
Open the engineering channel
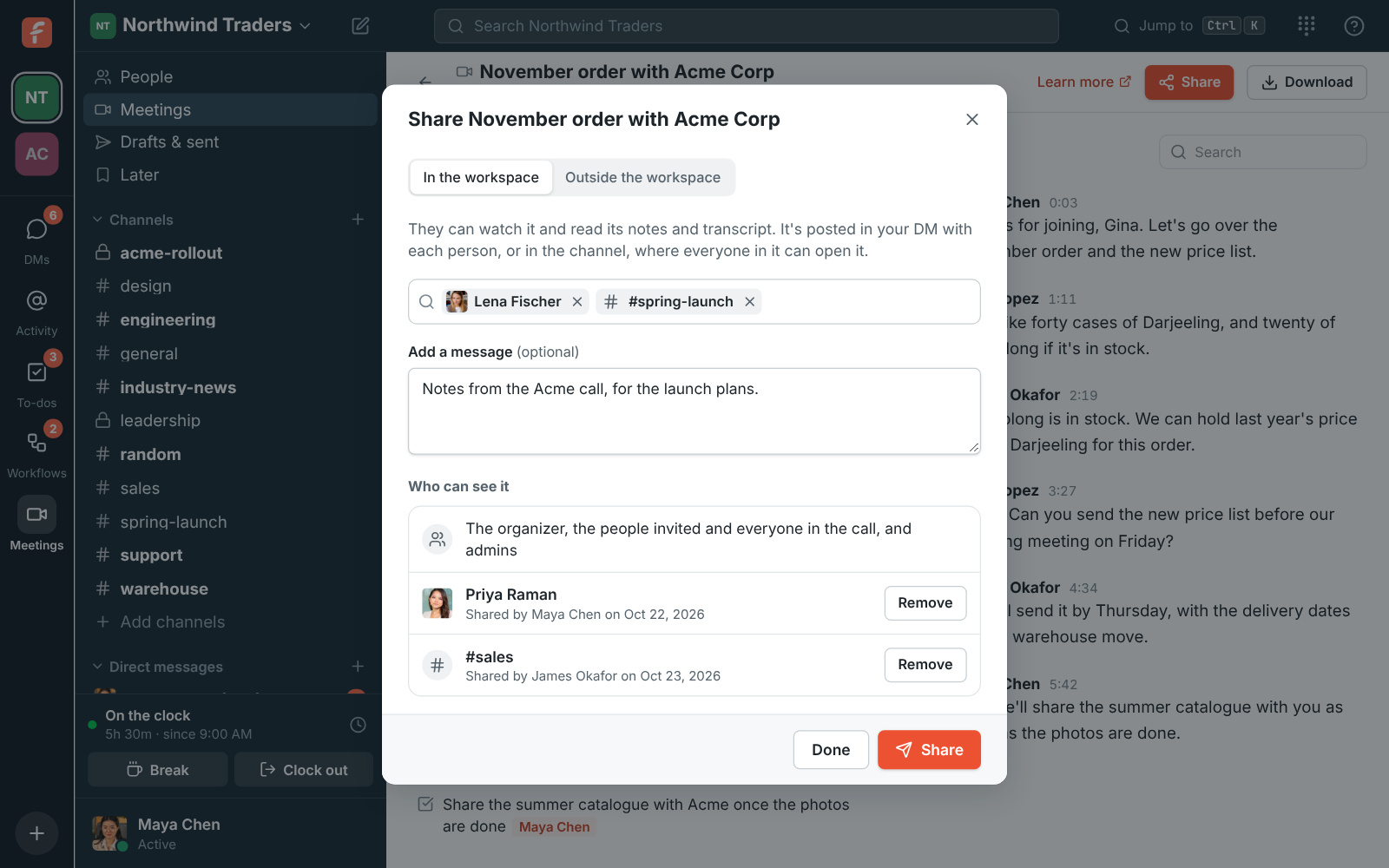[230, 319]
